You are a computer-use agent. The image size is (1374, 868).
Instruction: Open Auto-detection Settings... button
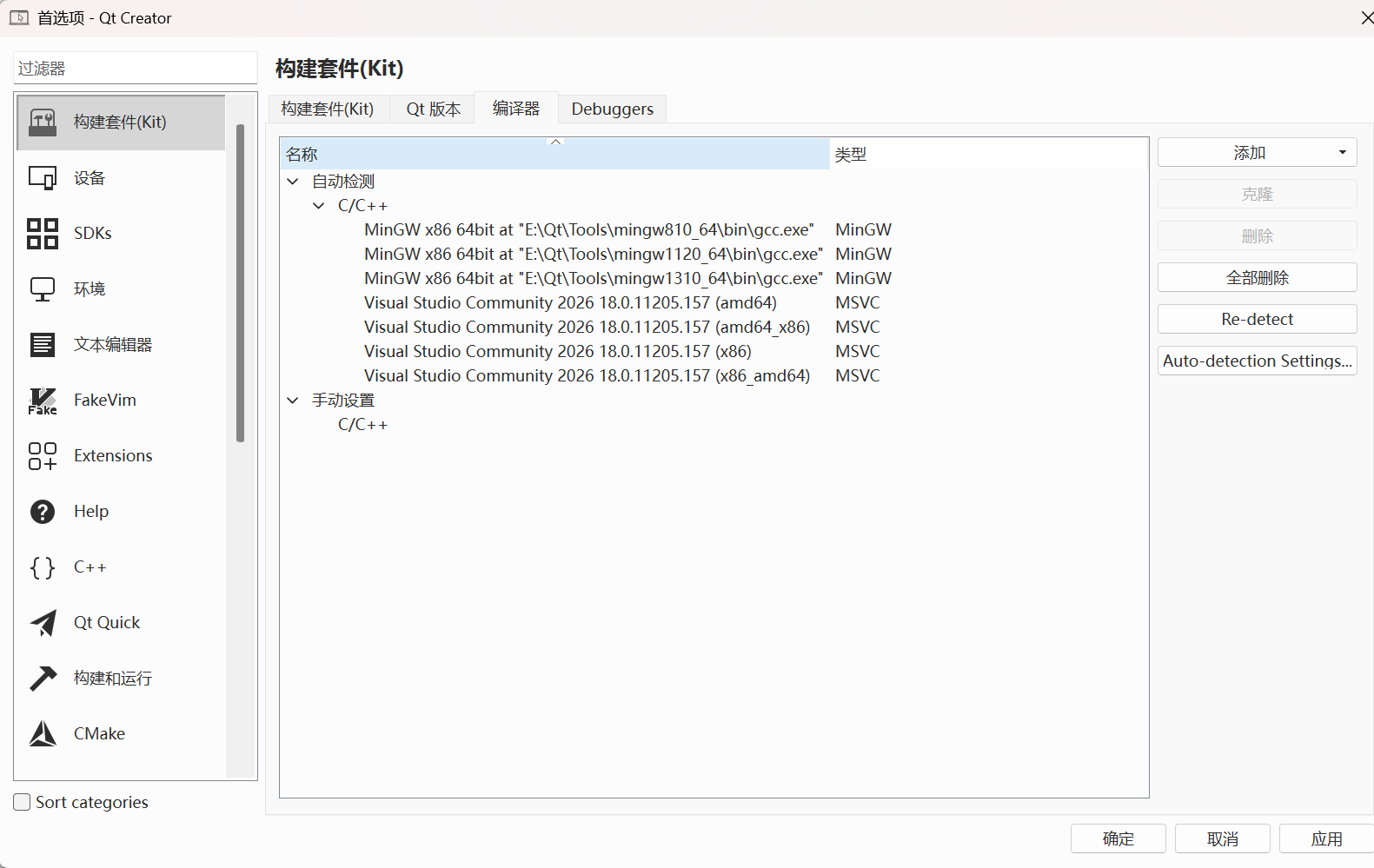click(x=1257, y=361)
